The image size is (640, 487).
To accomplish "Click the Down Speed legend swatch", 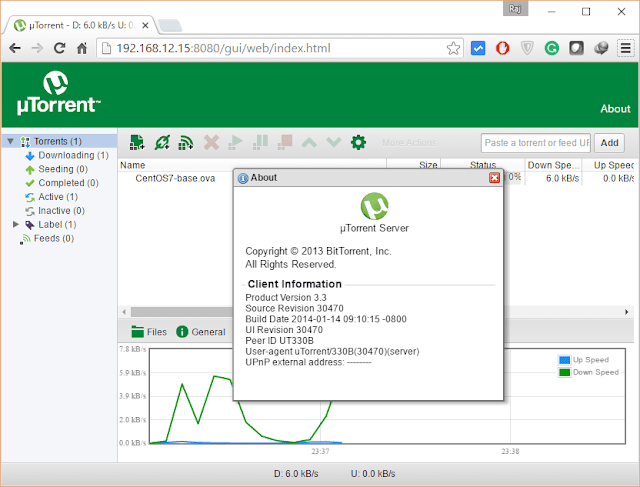I will click(564, 372).
